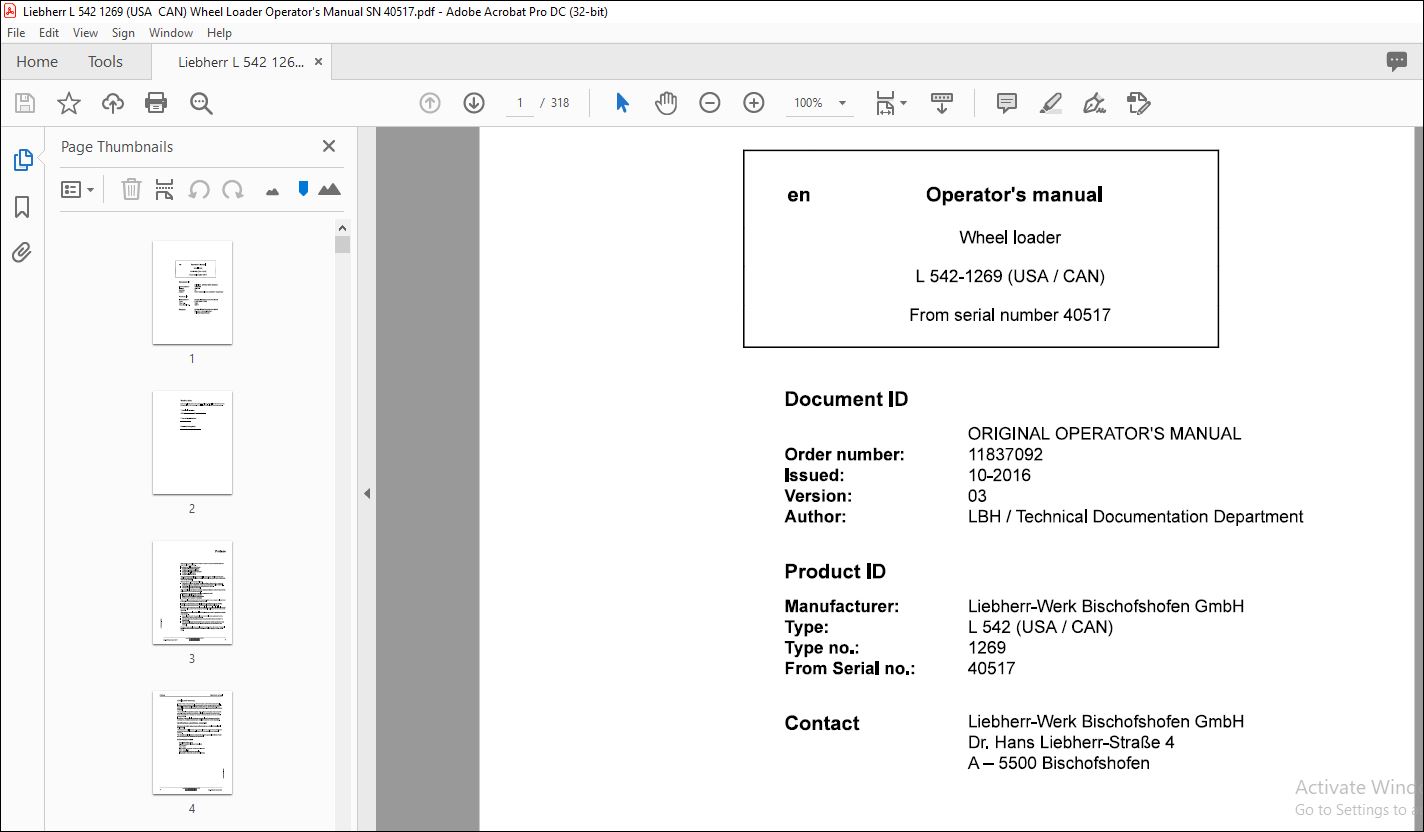
Task: Open the thumbnails options dropdown
Action: coord(78,189)
